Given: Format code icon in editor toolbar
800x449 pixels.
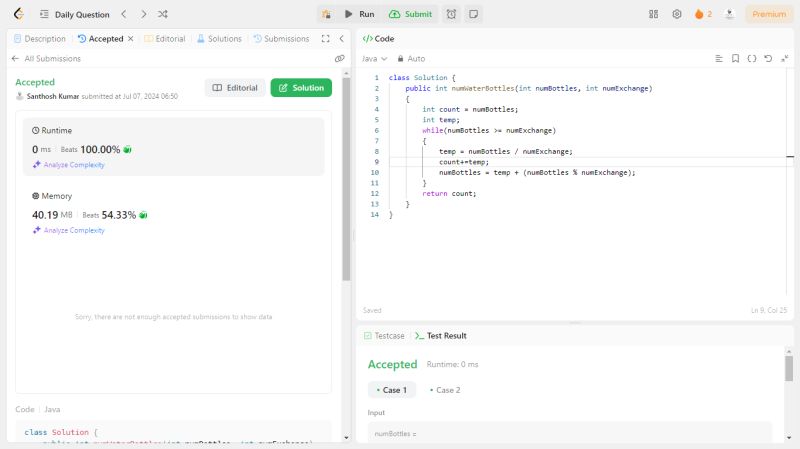Looking at the screenshot, I should 719,59.
